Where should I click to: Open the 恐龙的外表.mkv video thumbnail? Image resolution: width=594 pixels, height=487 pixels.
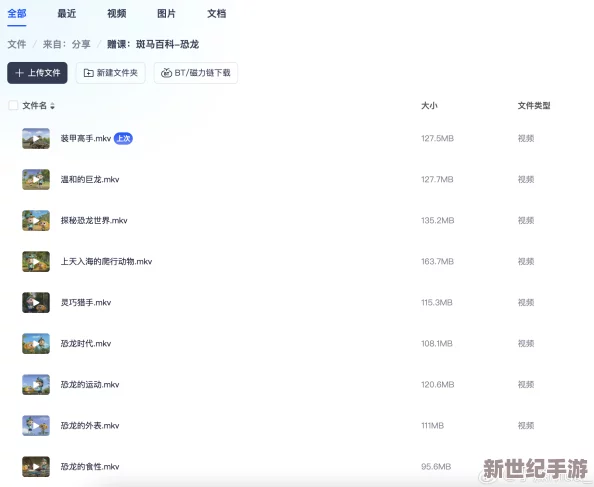click(x=36, y=426)
